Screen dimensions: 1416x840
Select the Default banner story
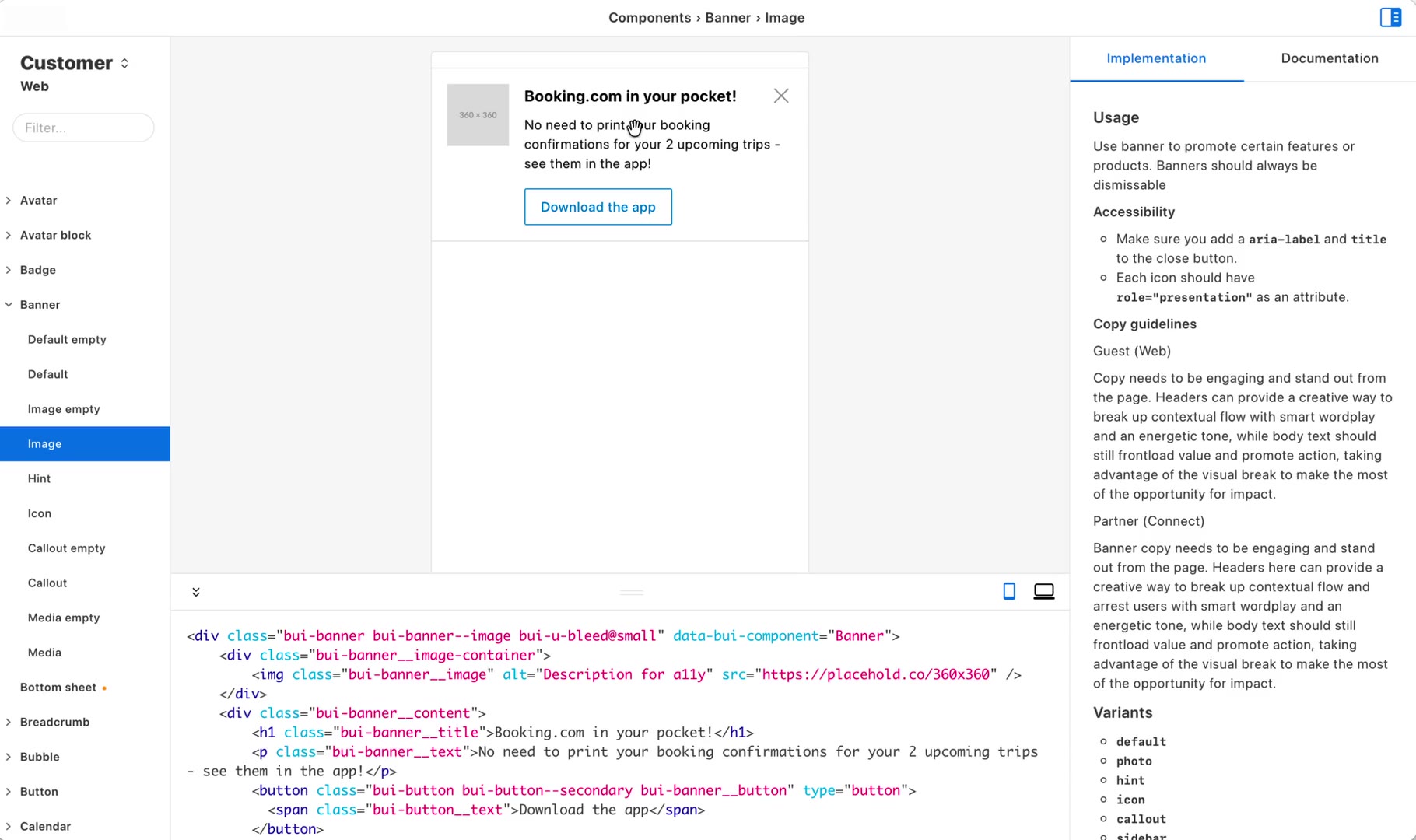48,374
